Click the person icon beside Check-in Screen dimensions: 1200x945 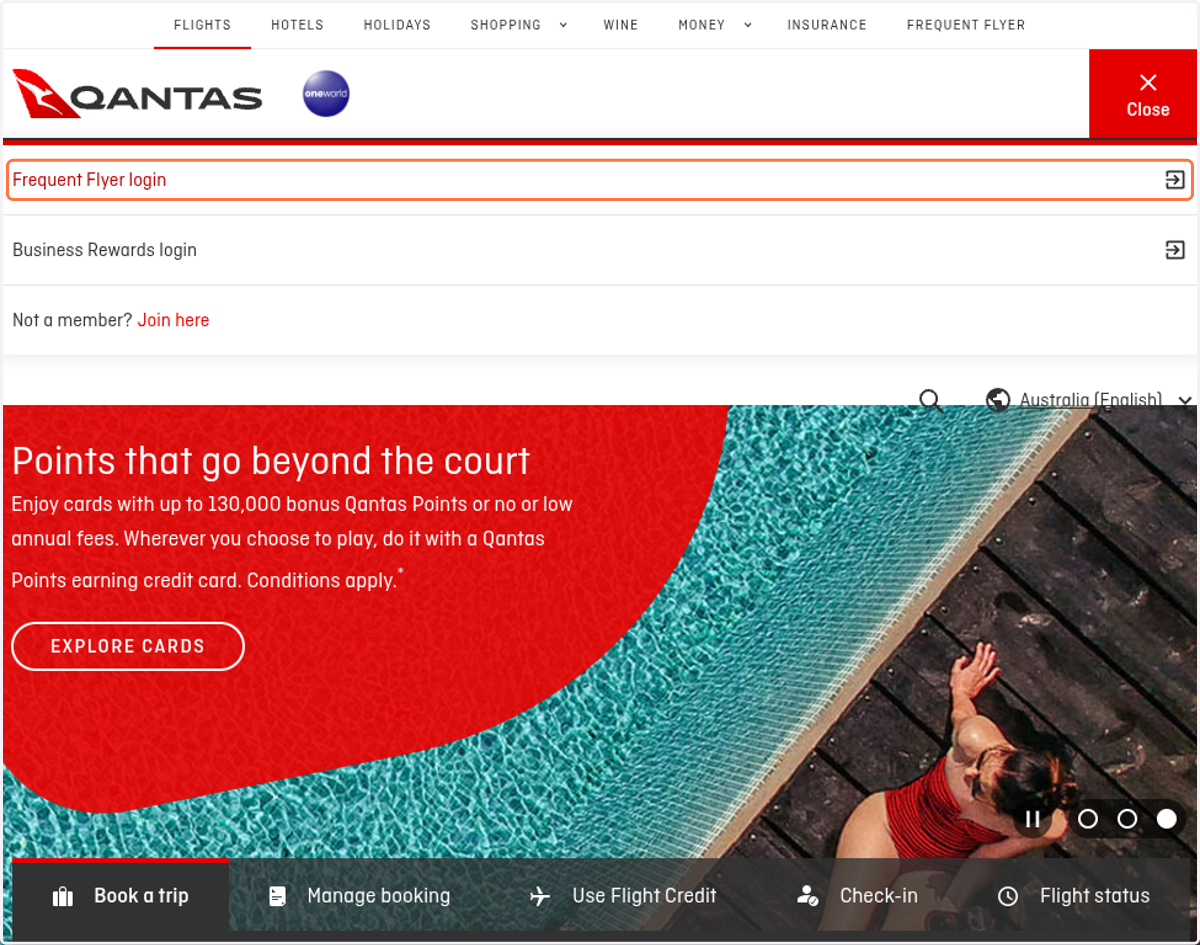(x=808, y=896)
